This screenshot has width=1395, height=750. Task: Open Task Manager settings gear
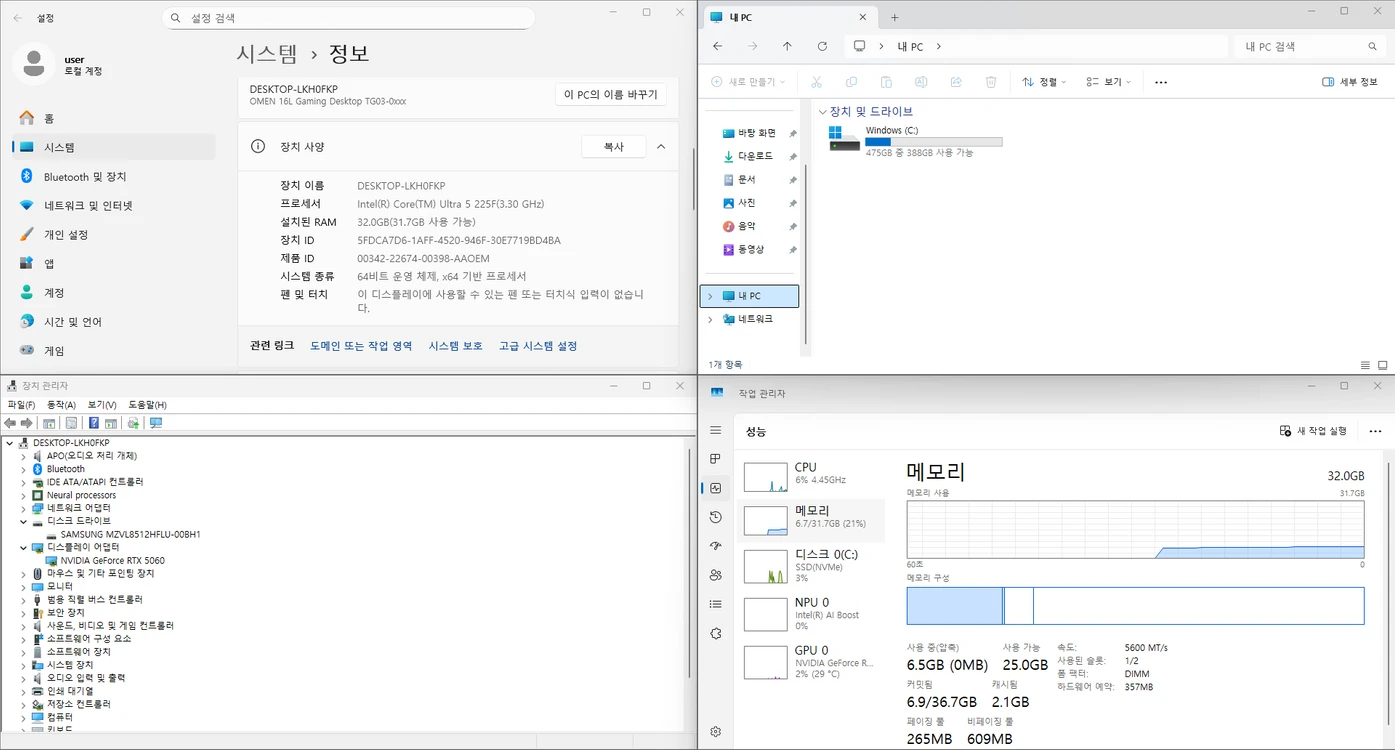tap(715, 731)
